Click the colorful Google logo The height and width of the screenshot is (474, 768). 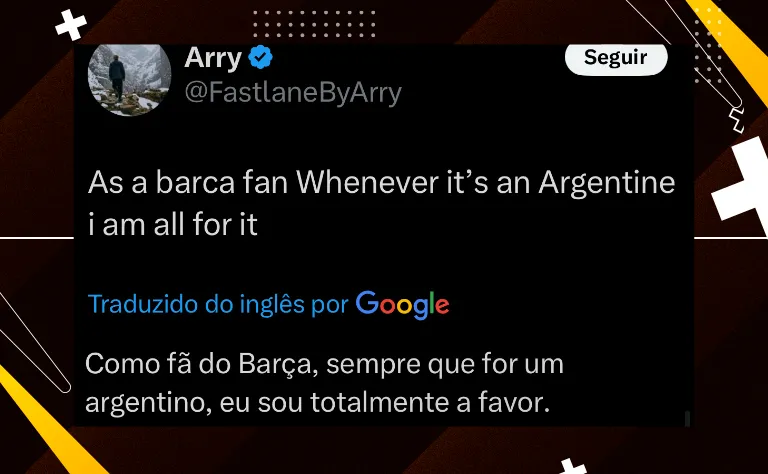tap(402, 305)
